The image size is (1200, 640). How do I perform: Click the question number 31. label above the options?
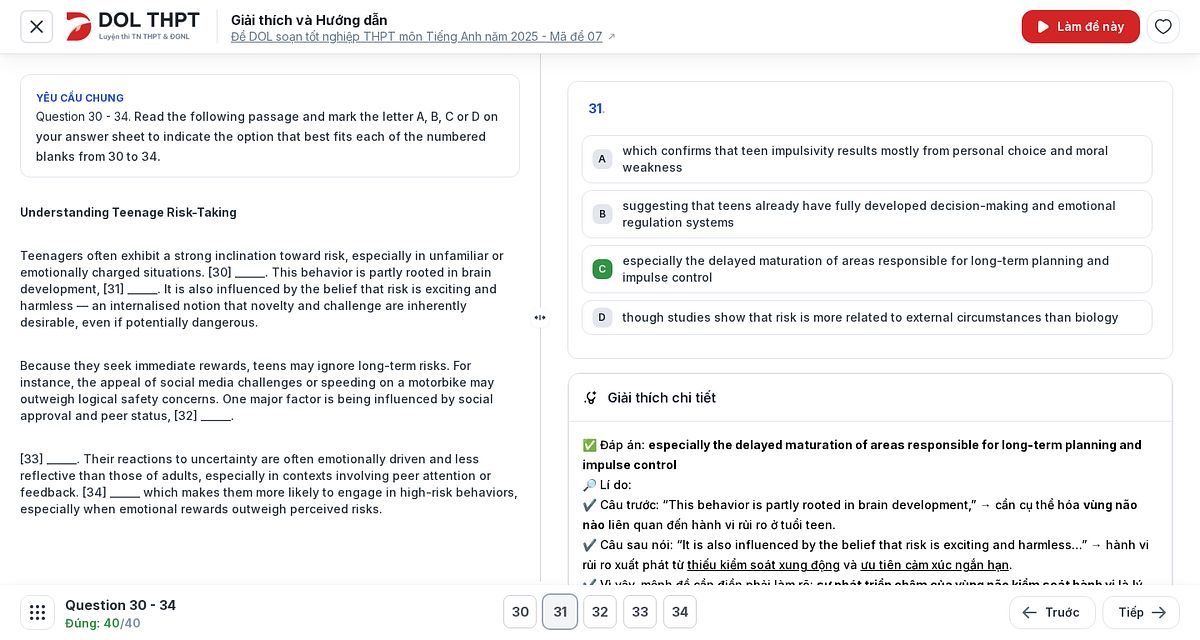[596, 109]
